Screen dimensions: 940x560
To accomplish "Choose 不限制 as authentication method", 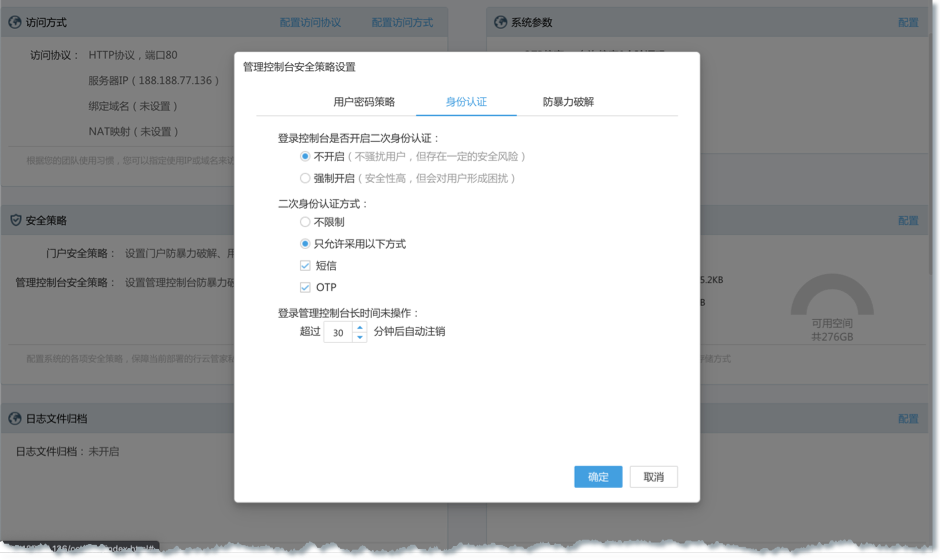I will 305,222.
